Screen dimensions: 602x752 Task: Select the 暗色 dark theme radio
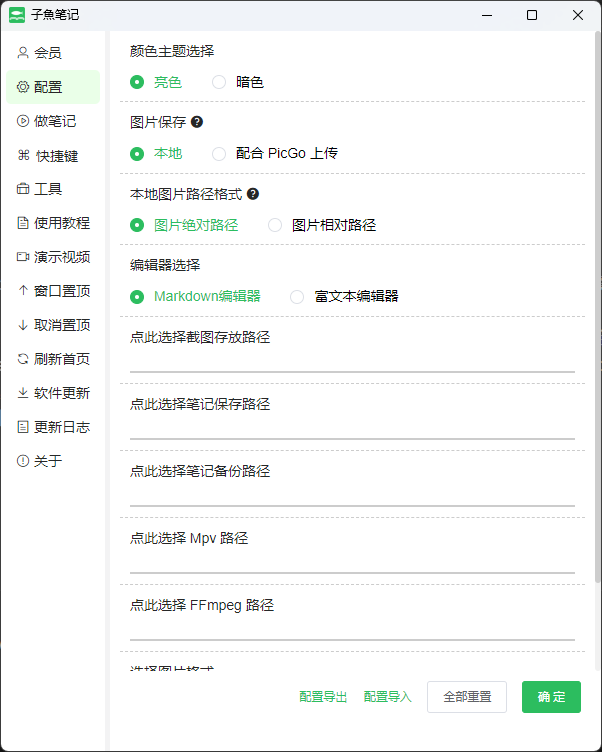click(x=219, y=82)
